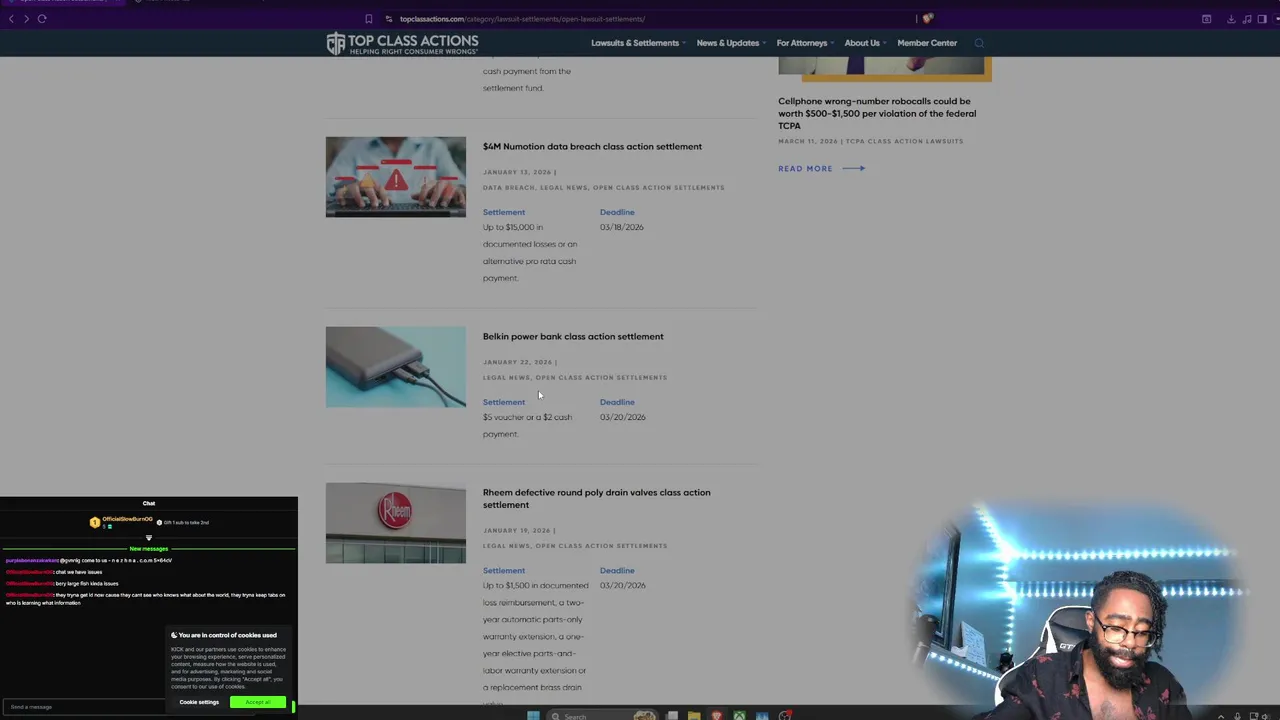Open the $4M Numotion data breach settlement article
Image resolution: width=1280 pixels, height=720 pixels.
tap(592, 146)
